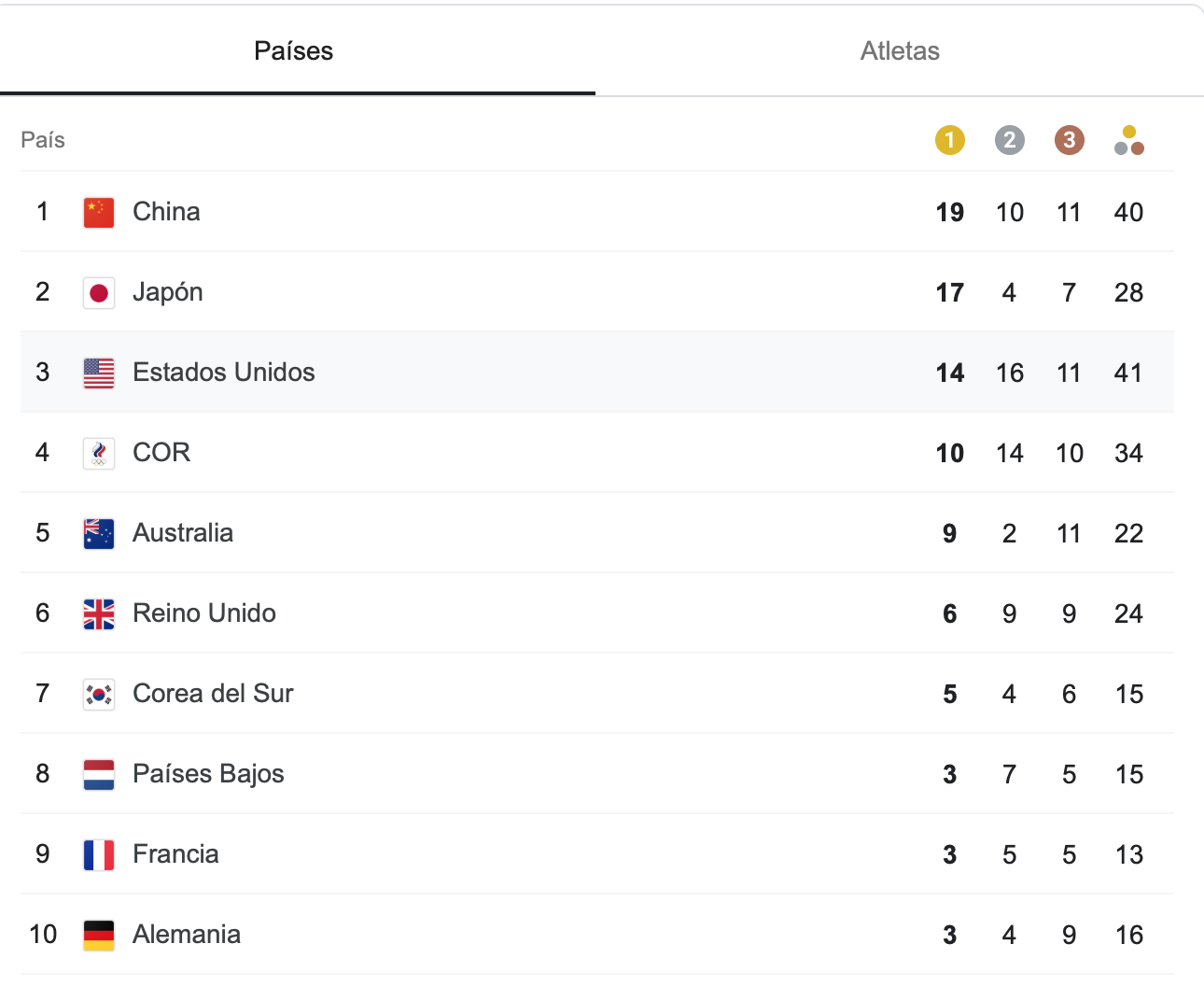Click the Japan flag icon
Image resolution: width=1204 pixels, height=986 pixels.
[x=99, y=292]
